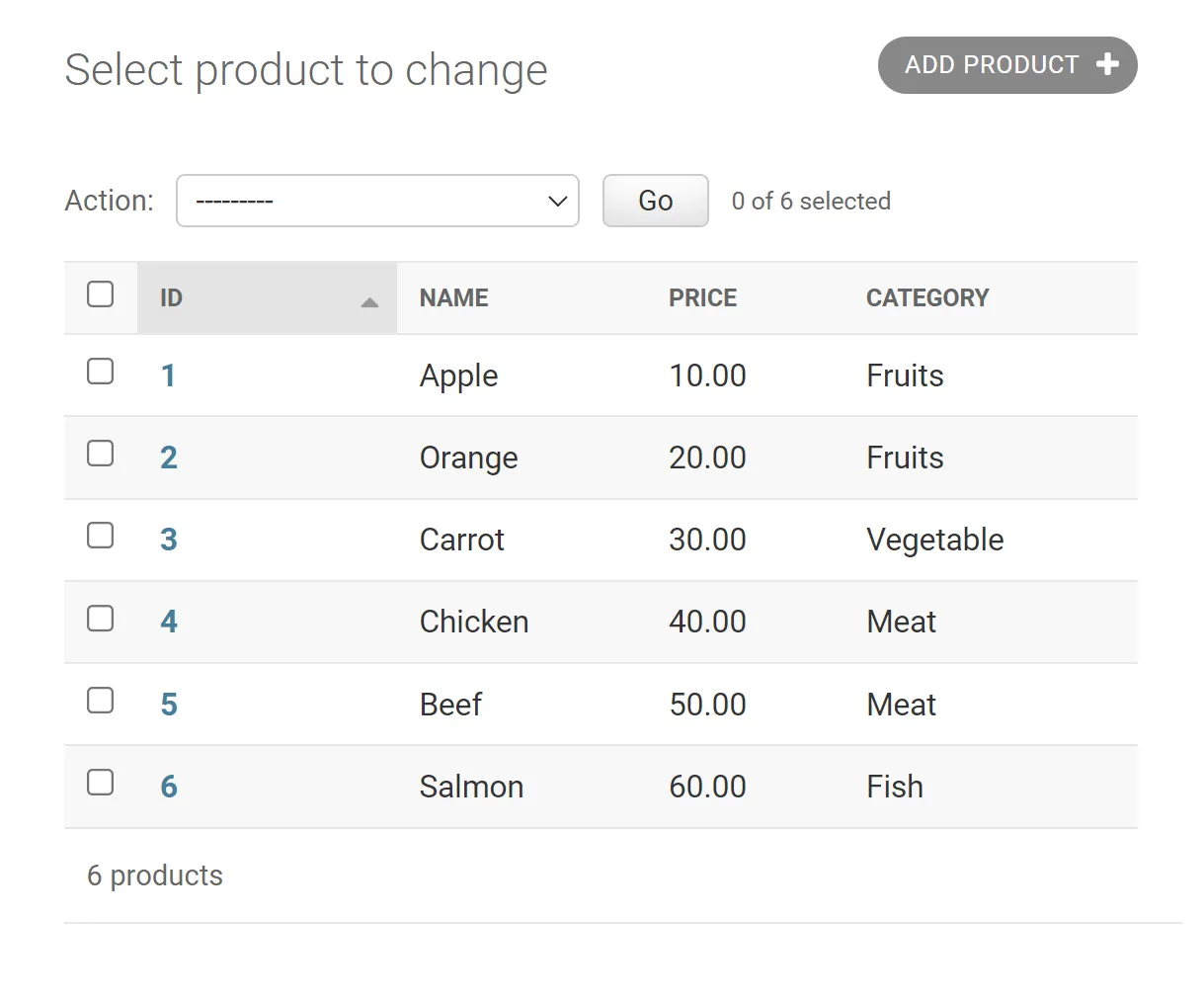Image resolution: width=1204 pixels, height=1000 pixels.
Task: Select the Orange row checkbox
Action: click(x=101, y=454)
